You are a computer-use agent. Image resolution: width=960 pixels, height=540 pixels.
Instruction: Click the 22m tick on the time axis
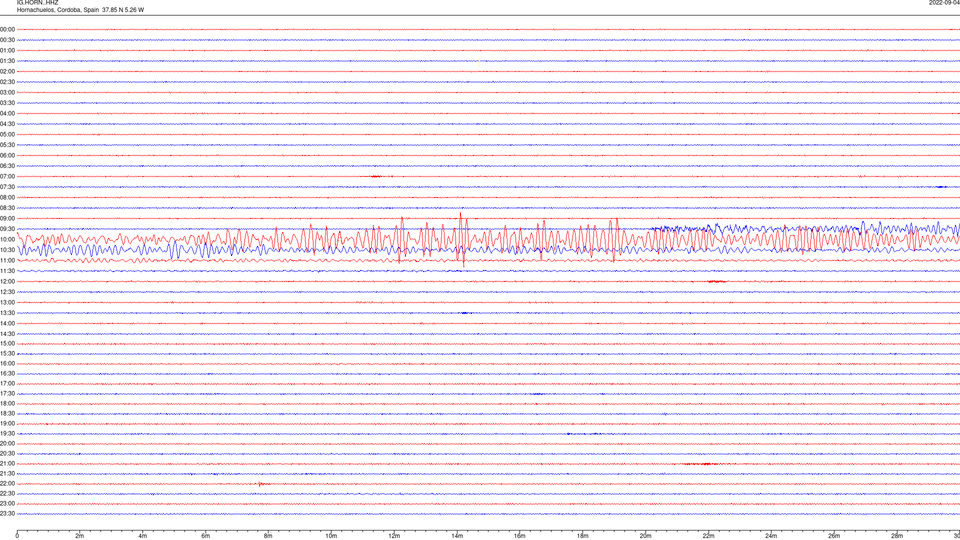[708, 536]
